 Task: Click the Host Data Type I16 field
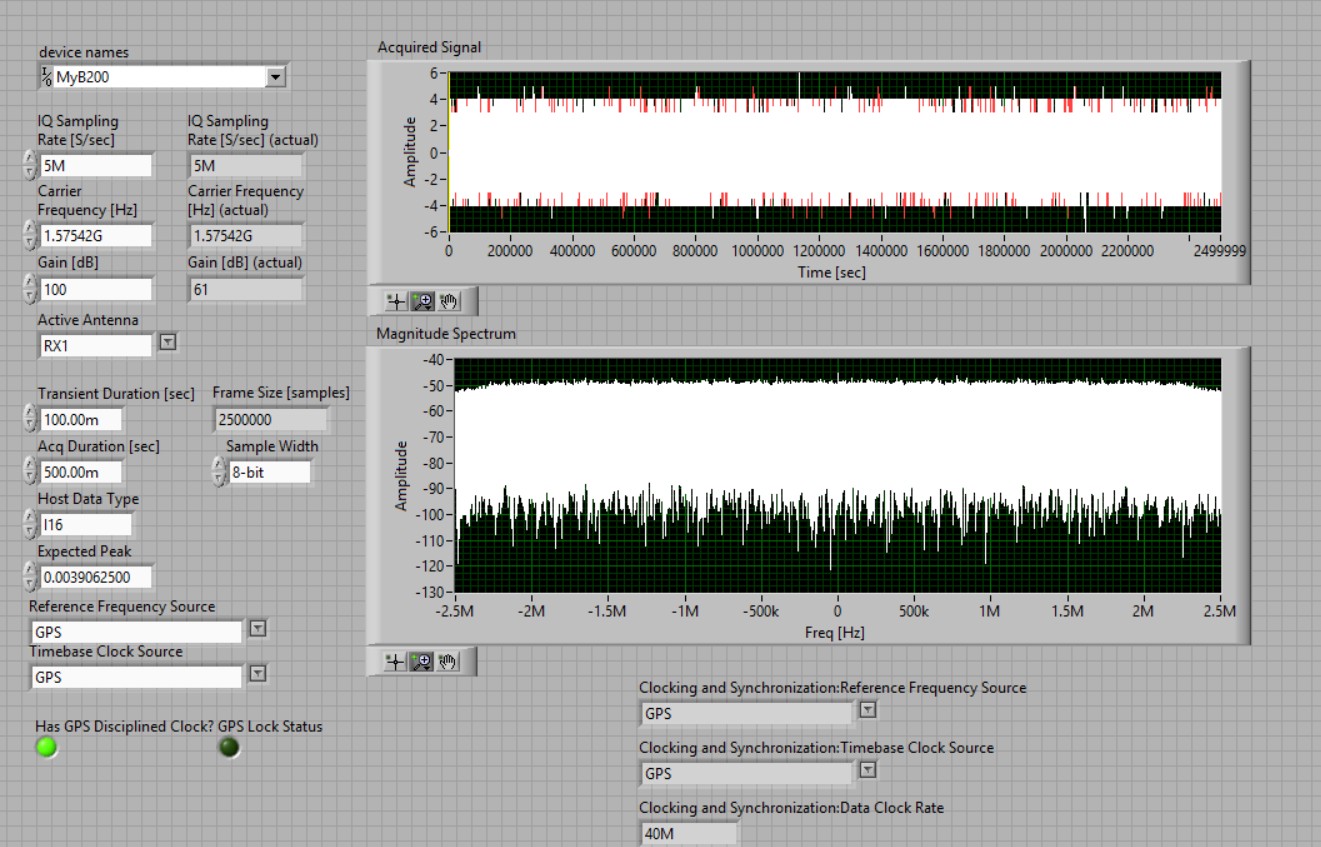(x=85, y=524)
